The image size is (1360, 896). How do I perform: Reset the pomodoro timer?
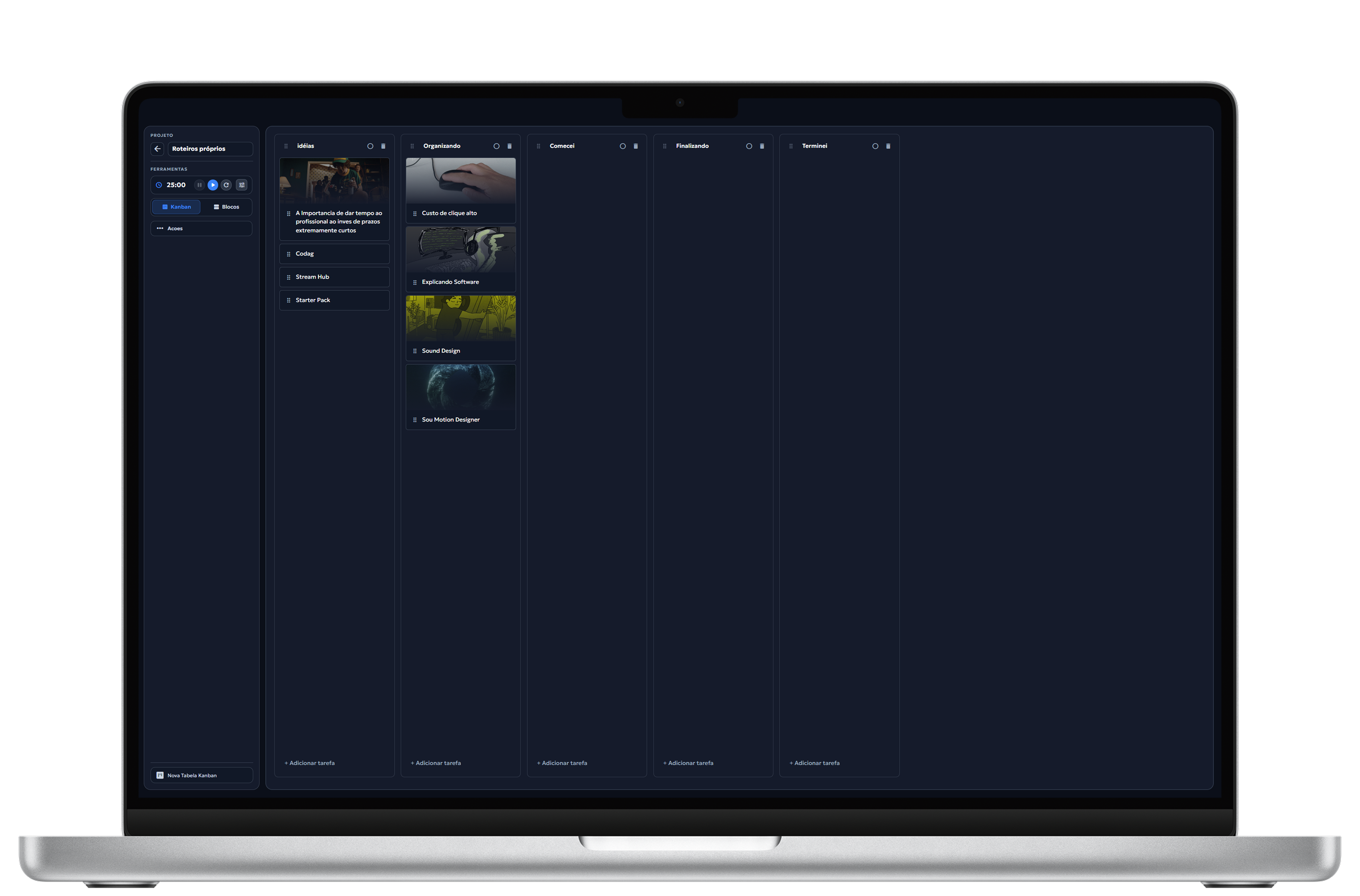pos(226,185)
